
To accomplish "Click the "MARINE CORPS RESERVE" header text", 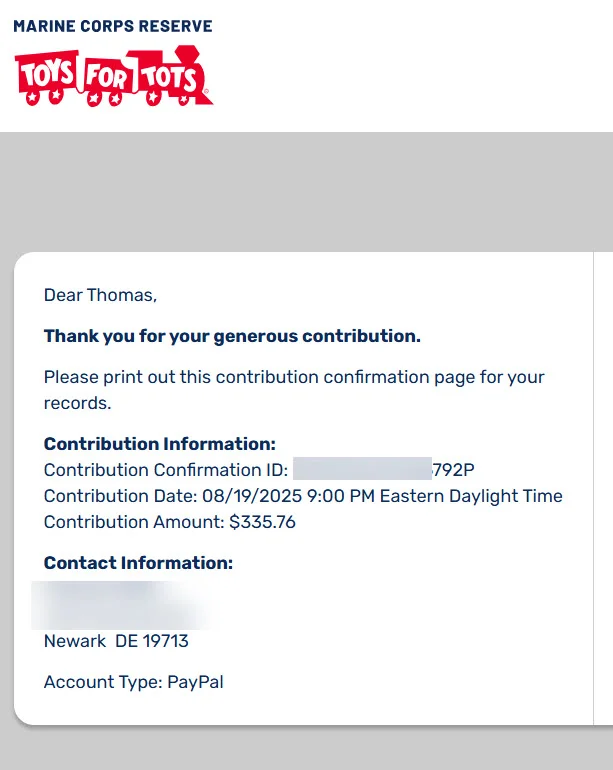I will pyautogui.click(x=113, y=26).
